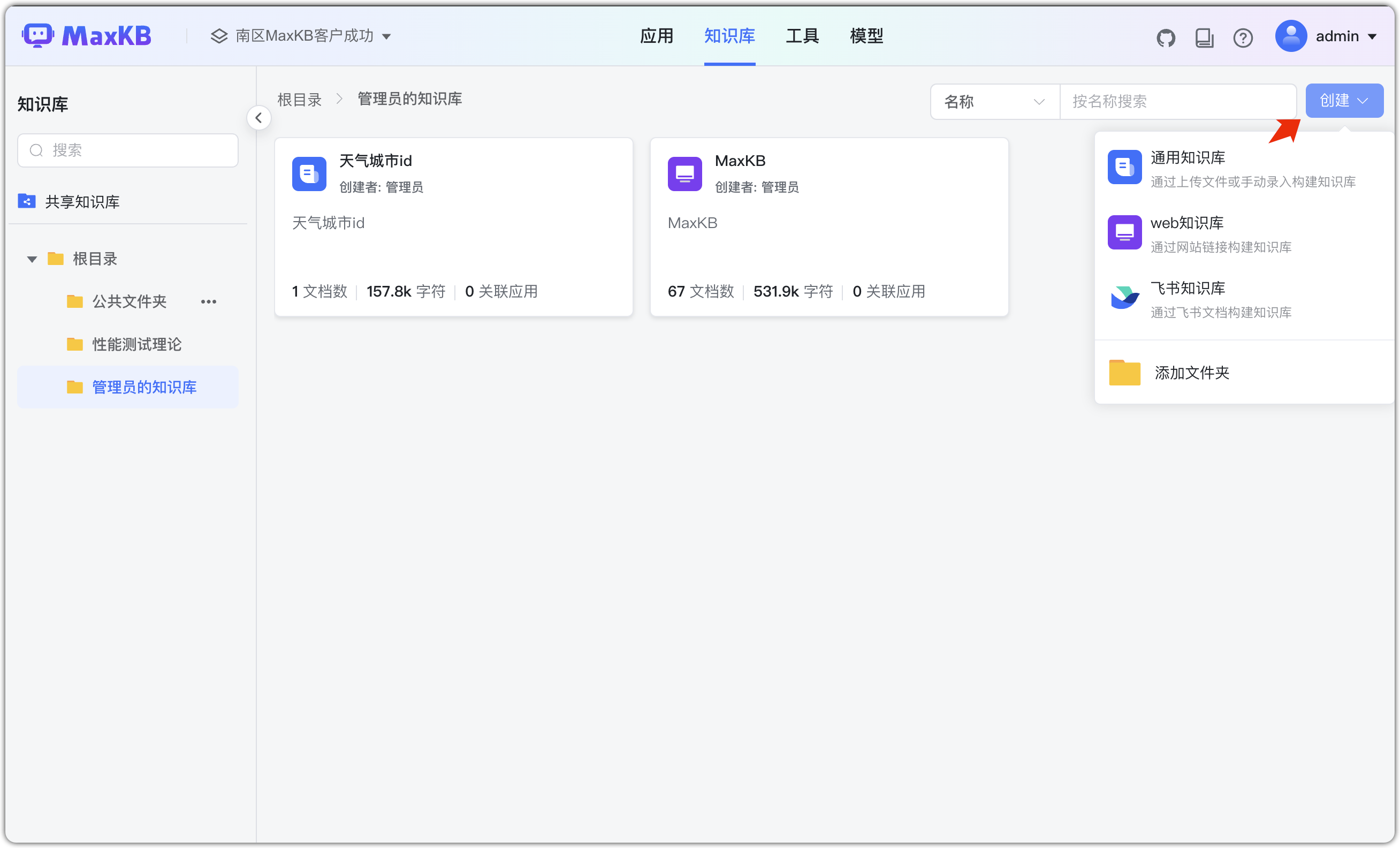Click the 创建 dropdown button
The image size is (1400, 848).
[1344, 101]
